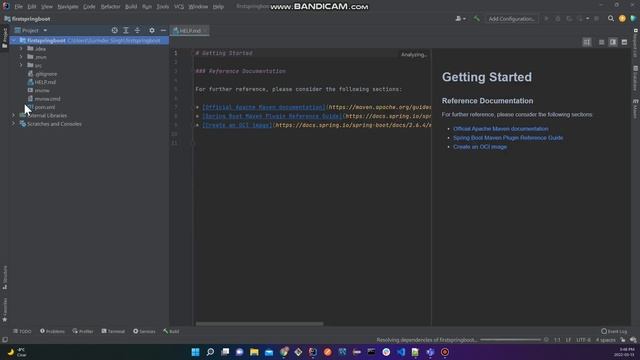Open Project panel settings gear

[x=152, y=30]
